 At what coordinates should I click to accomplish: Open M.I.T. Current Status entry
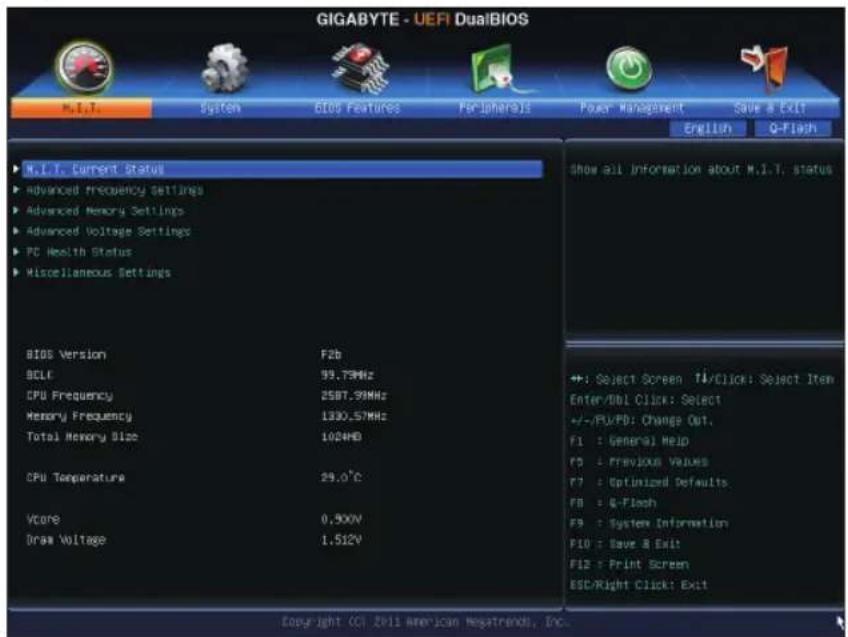click(x=282, y=169)
